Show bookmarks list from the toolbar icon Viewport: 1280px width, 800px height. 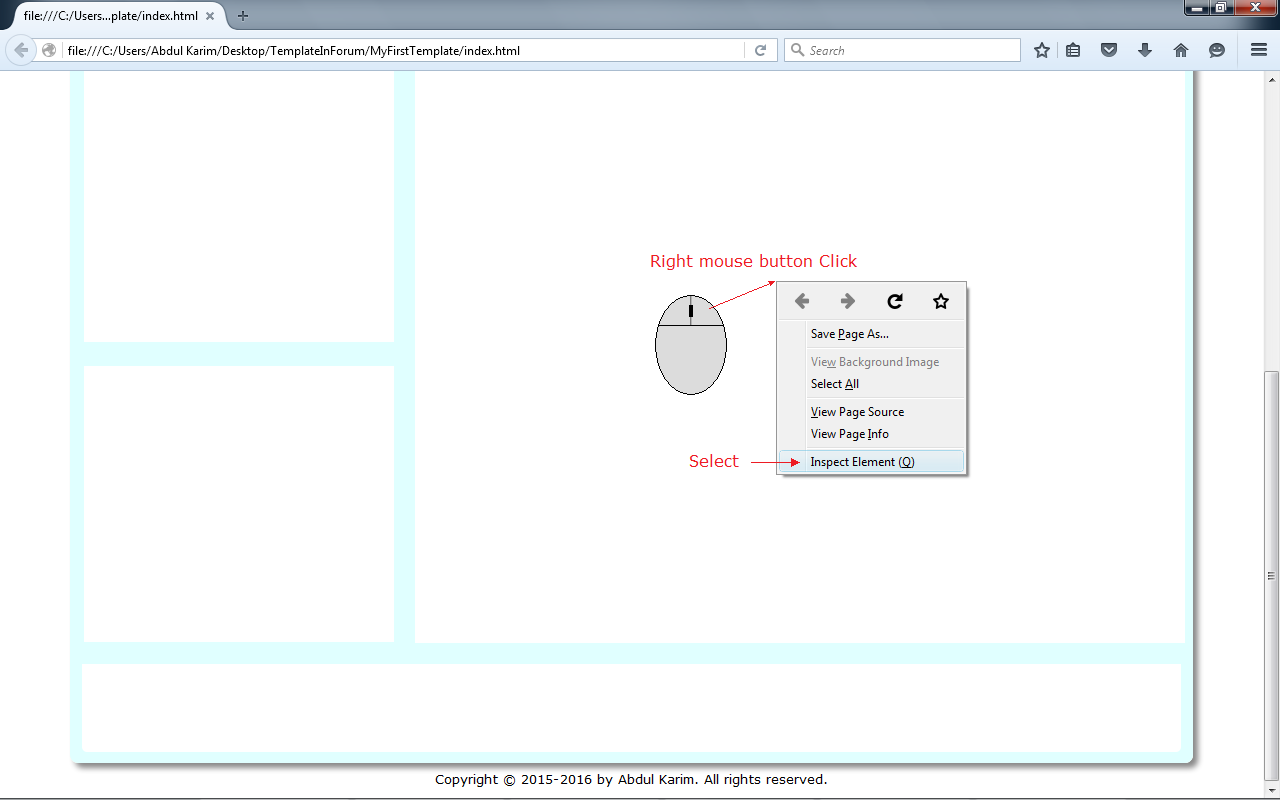[x=1073, y=50]
